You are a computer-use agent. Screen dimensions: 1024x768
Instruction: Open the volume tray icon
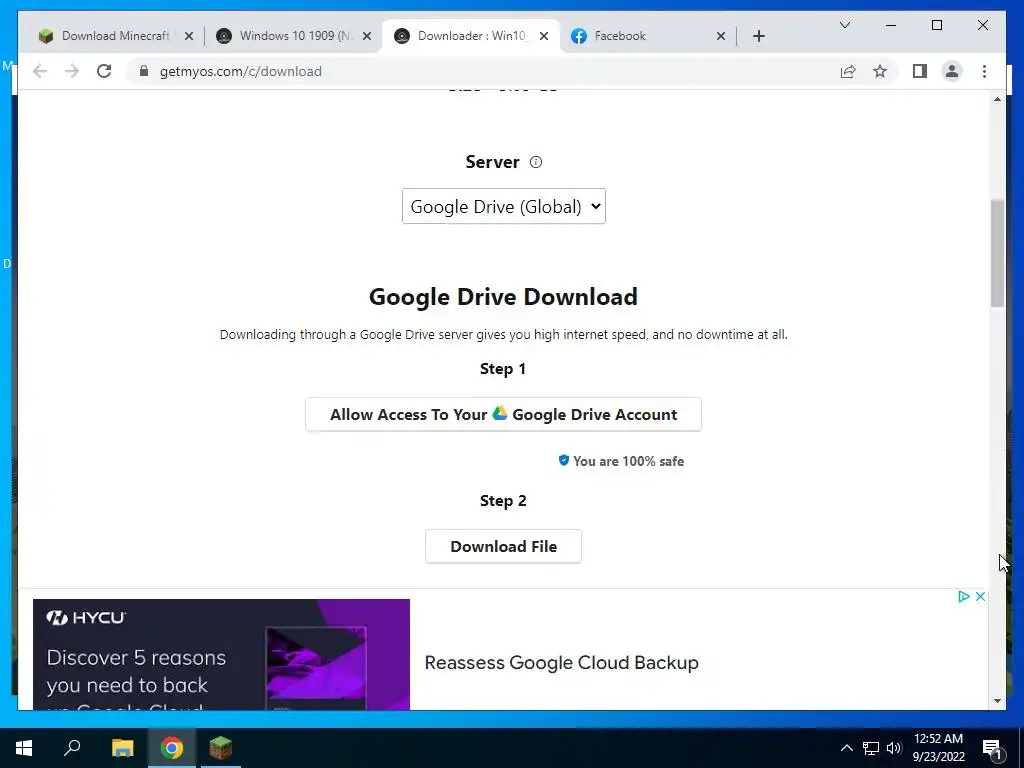pyautogui.click(x=893, y=748)
